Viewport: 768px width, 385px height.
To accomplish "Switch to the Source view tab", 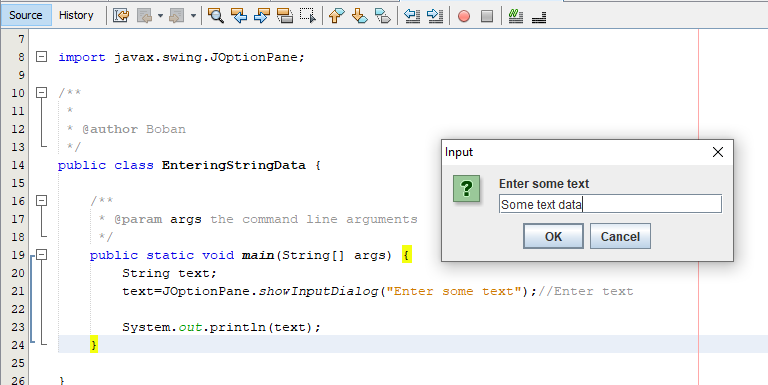I will coord(25,15).
